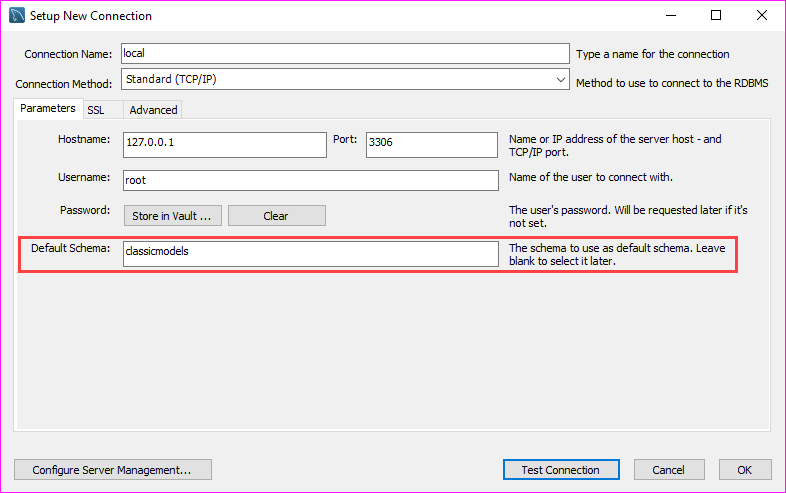This screenshot has width=786, height=493.
Task: Minimize the Setup New Connection window
Action: click(x=669, y=16)
